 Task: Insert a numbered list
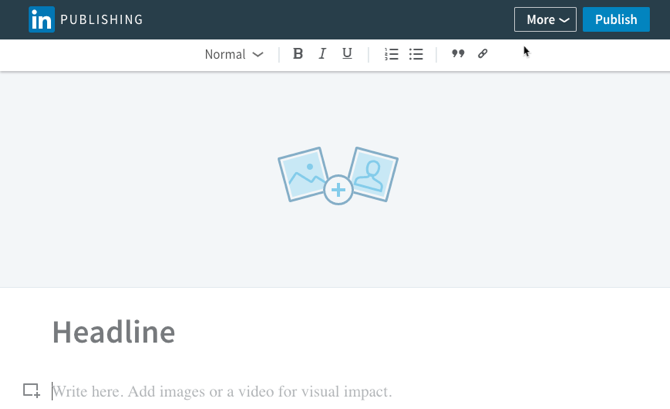pos(391,54)
